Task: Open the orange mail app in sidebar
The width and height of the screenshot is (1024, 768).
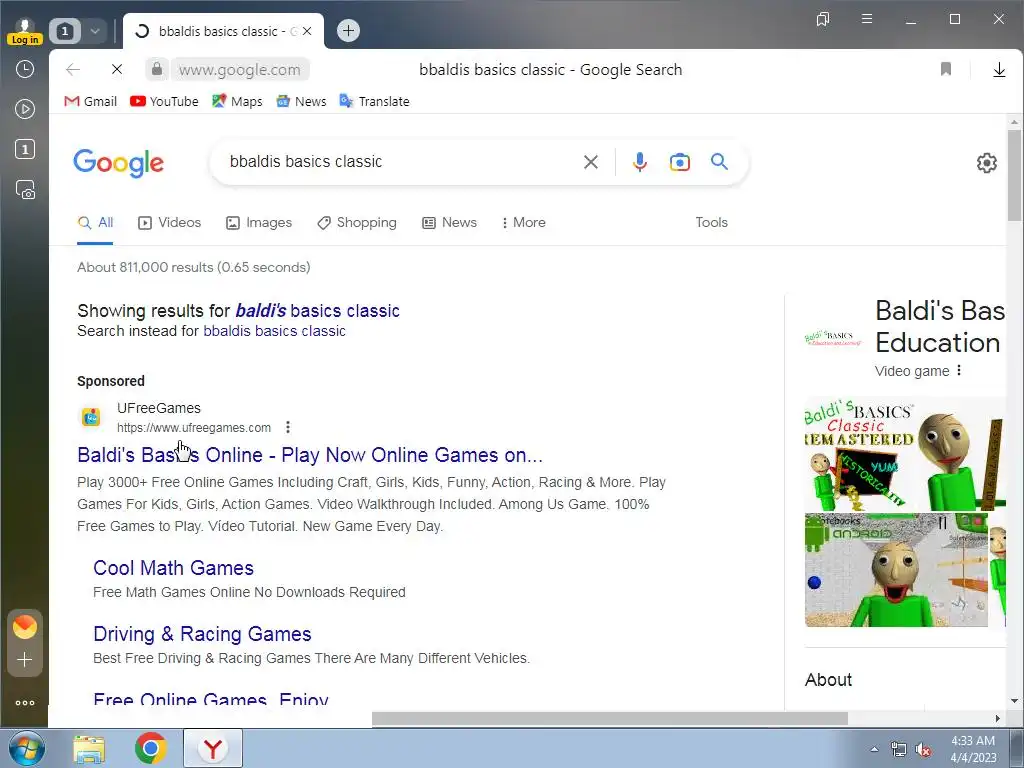Action: 25,627
